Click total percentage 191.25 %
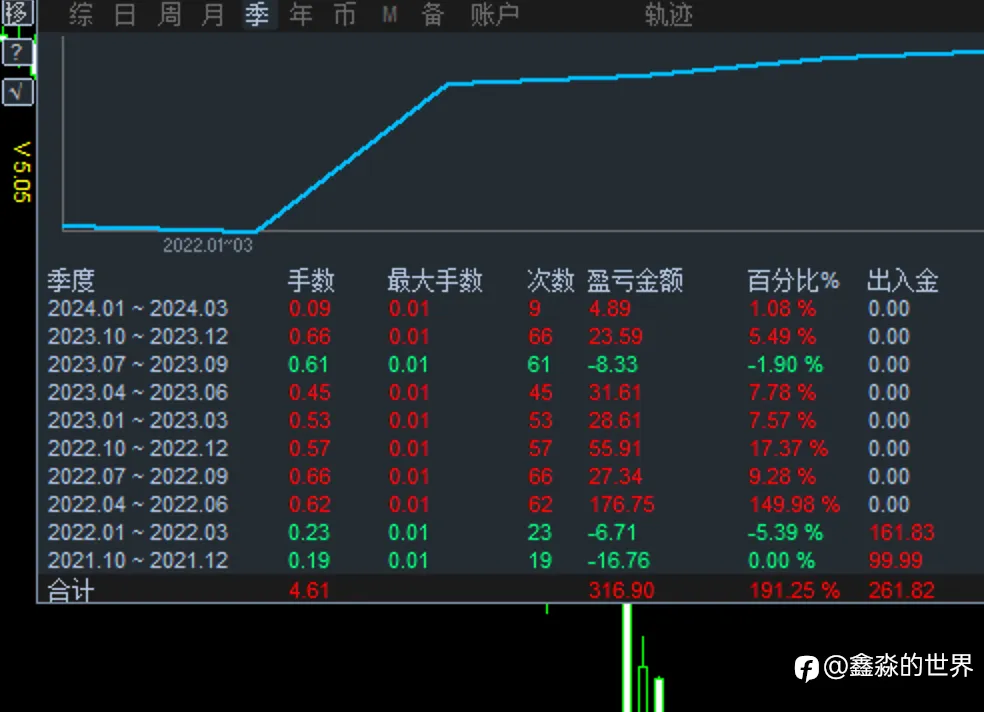The width and height of the screenshot is (984, 712). click(x=794, y=590)
